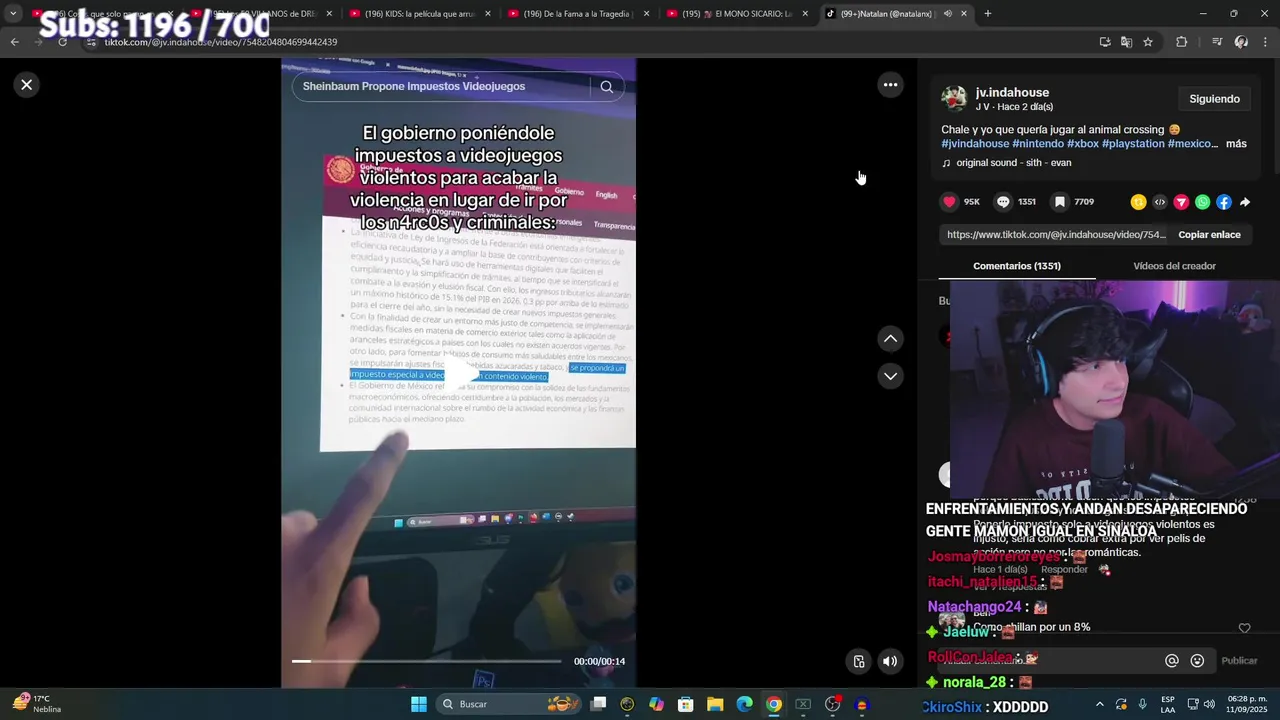This screenshot has height=720, width=1280.
Task: Close the Natalan TikTok tab
Action: tap(964, 14)
